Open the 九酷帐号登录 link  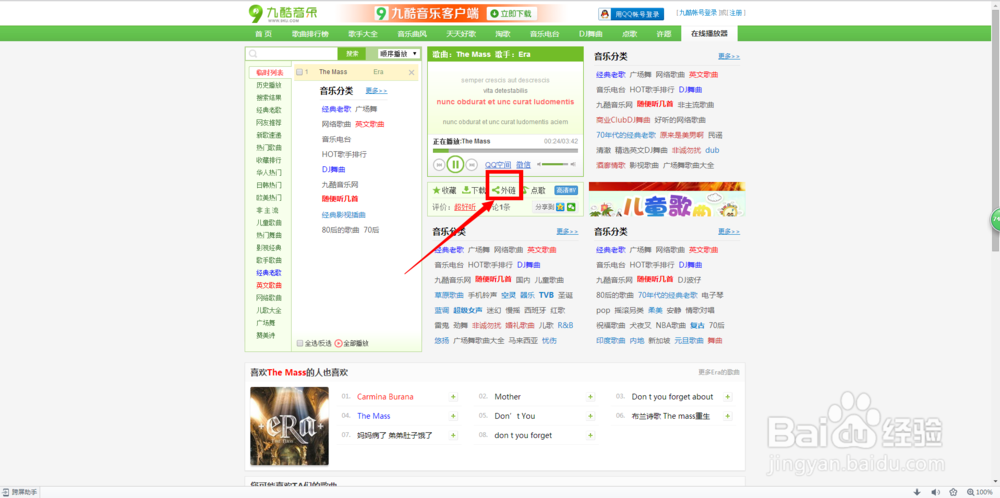coord(697,13)
